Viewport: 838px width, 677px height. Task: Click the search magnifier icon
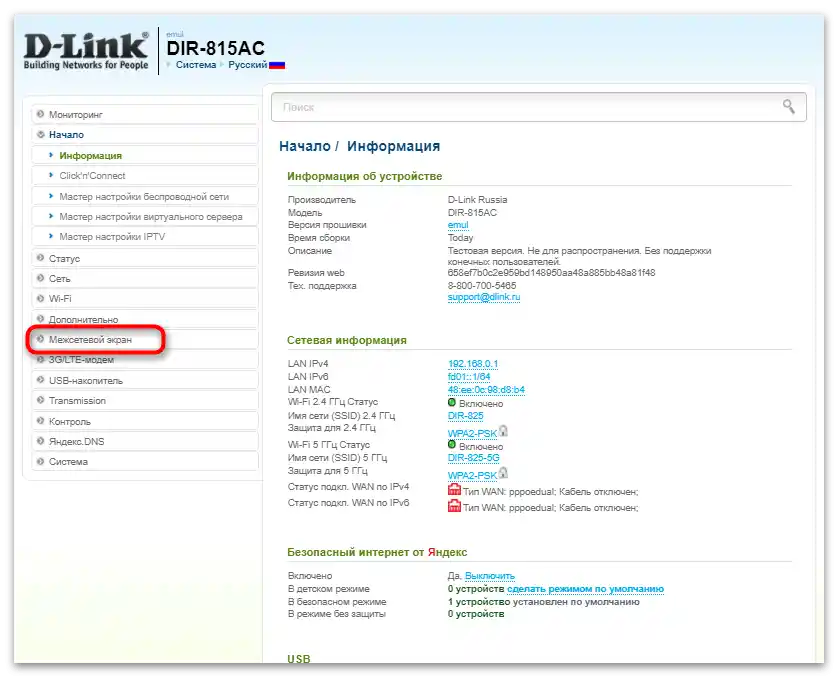(788, 106)
